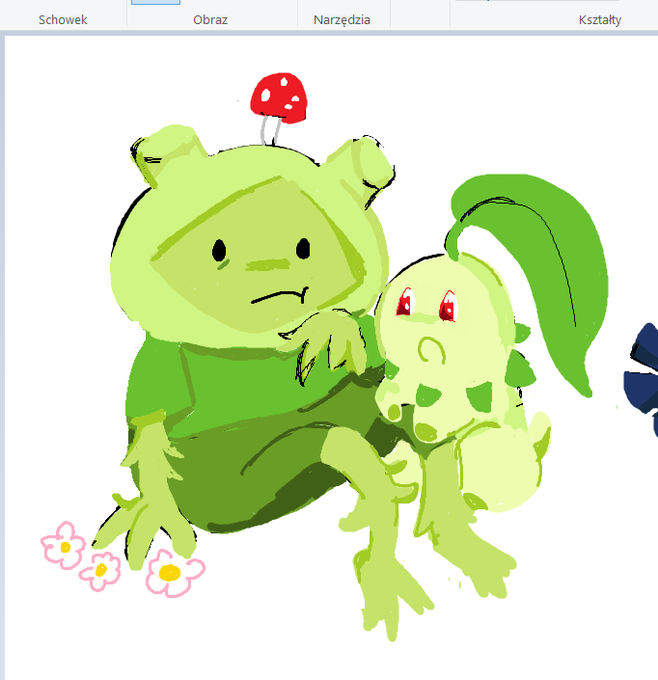Click the Schowek ribbon group label
The image size is (658, 680).
point(63,20)
